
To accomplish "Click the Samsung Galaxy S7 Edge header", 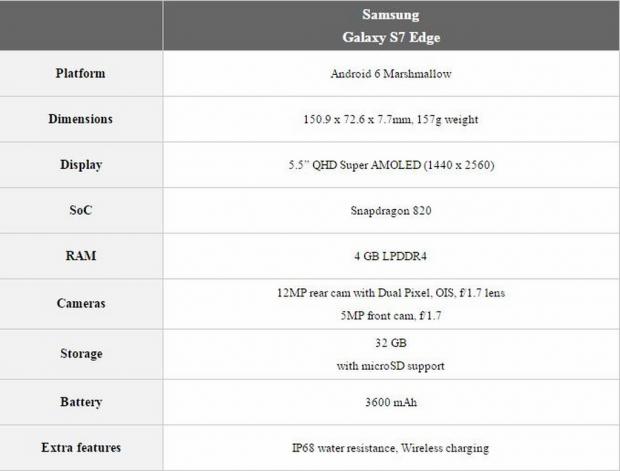I will 390,26.
